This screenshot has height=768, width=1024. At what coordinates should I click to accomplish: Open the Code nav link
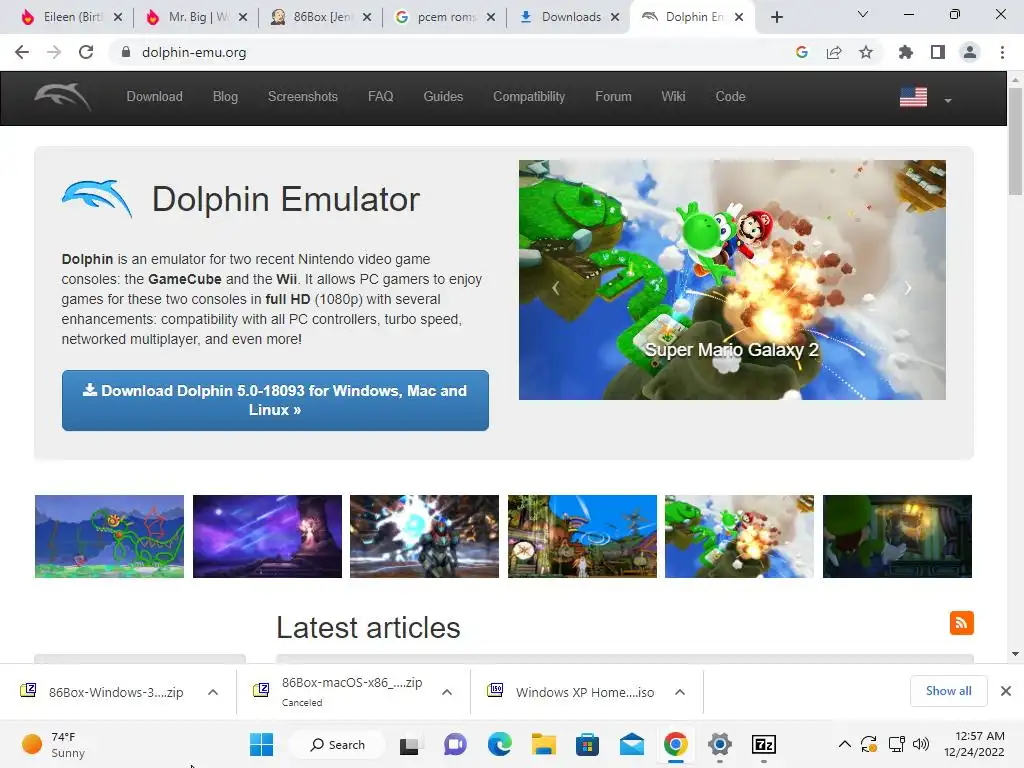coord(730,97)
